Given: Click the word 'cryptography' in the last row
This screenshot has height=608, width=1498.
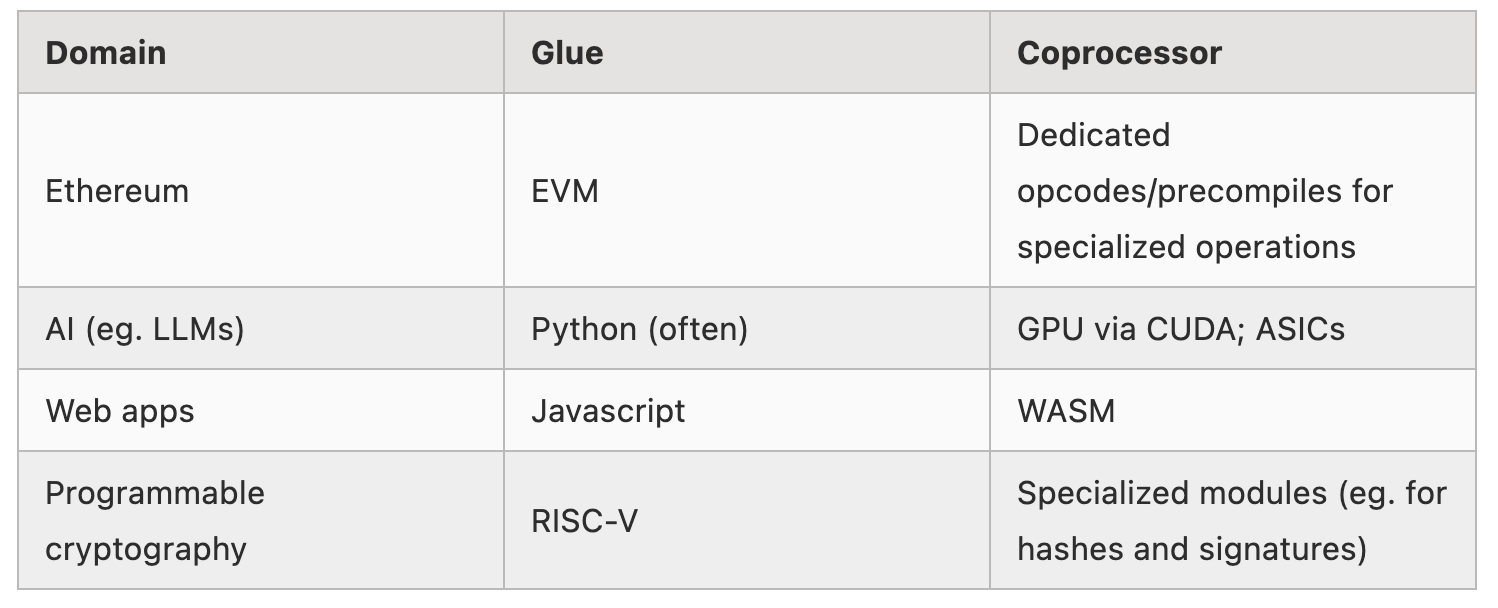Looking at the screenshot, I should click(146, 549).
